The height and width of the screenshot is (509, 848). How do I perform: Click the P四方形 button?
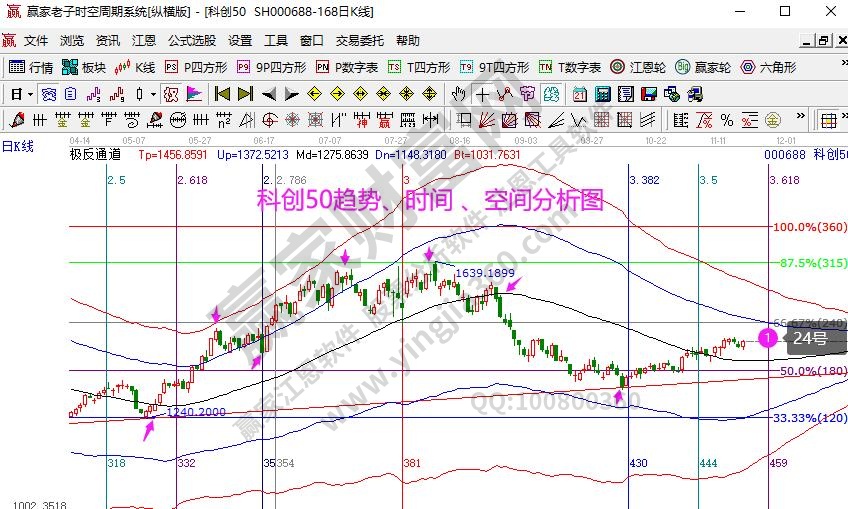[196, 68]
